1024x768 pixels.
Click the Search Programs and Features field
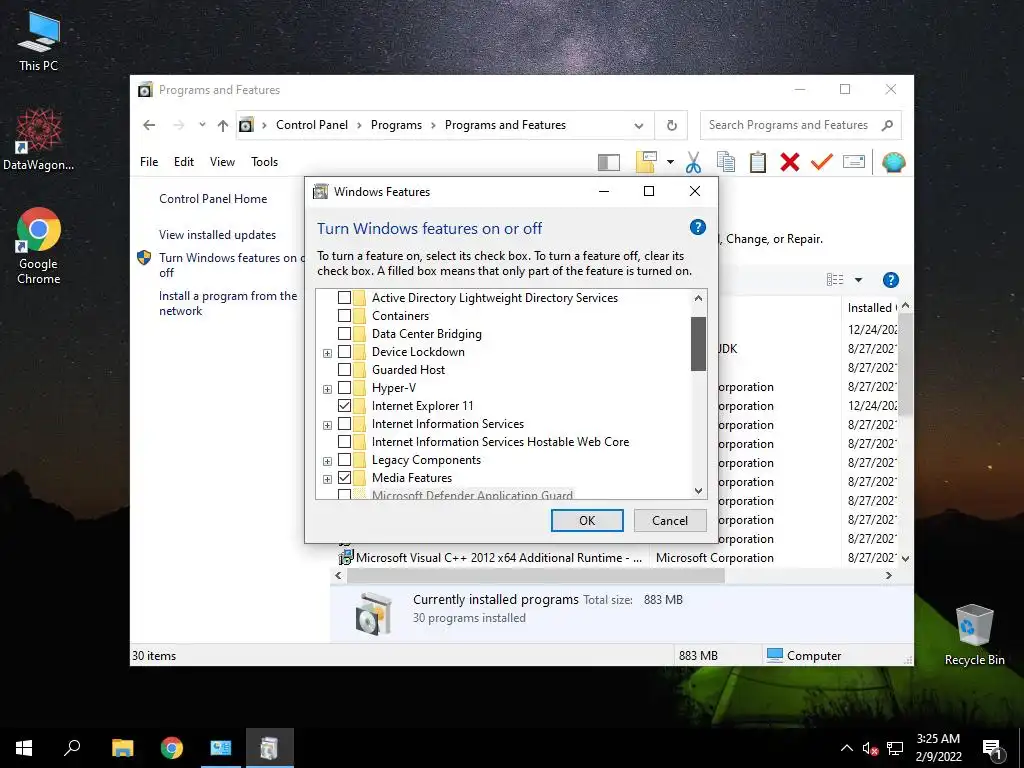(x=800, y=125)
